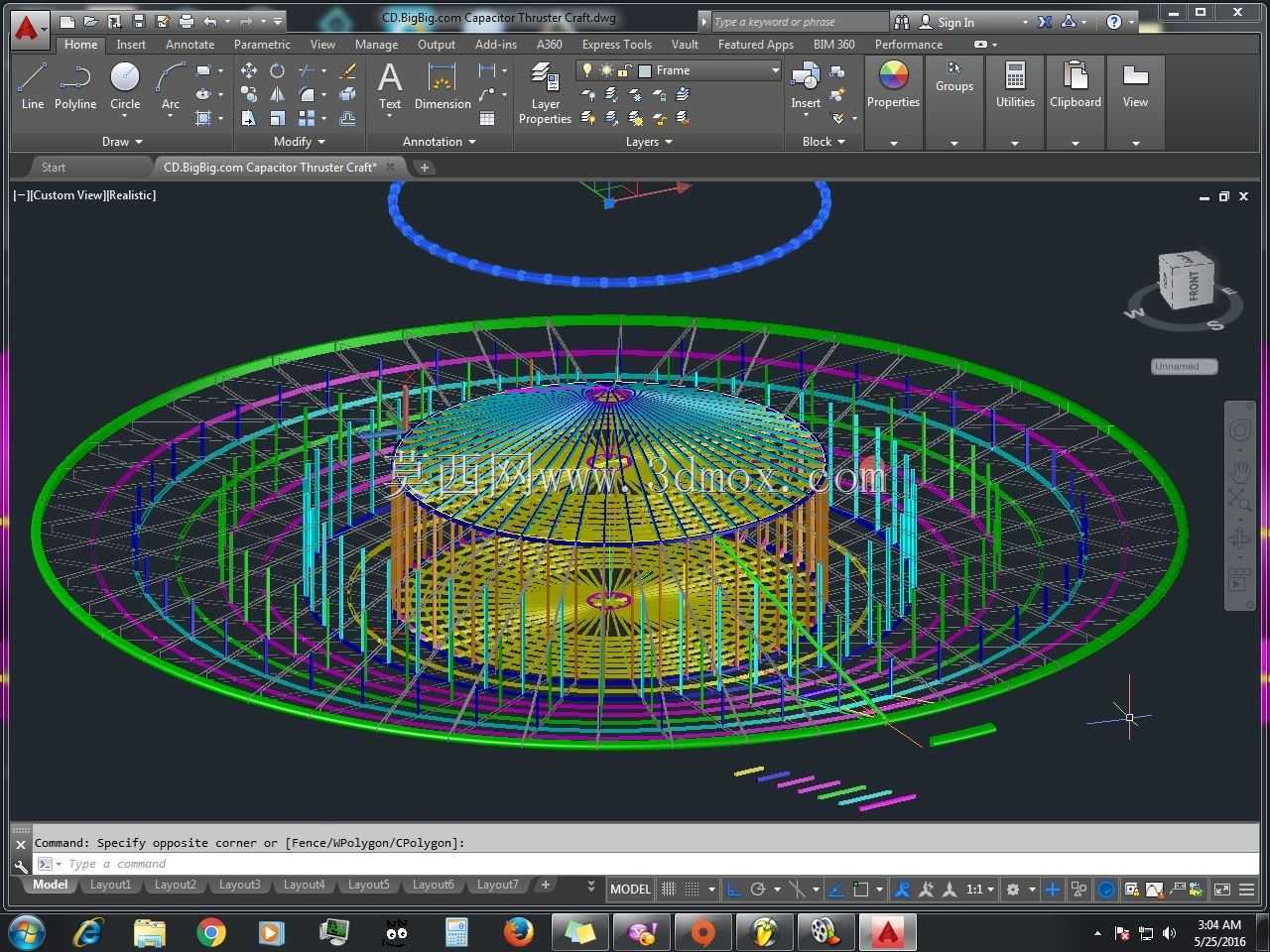Click [Realistic] visual style control
The image size is (1270, 952).
(x=132, y=195)
